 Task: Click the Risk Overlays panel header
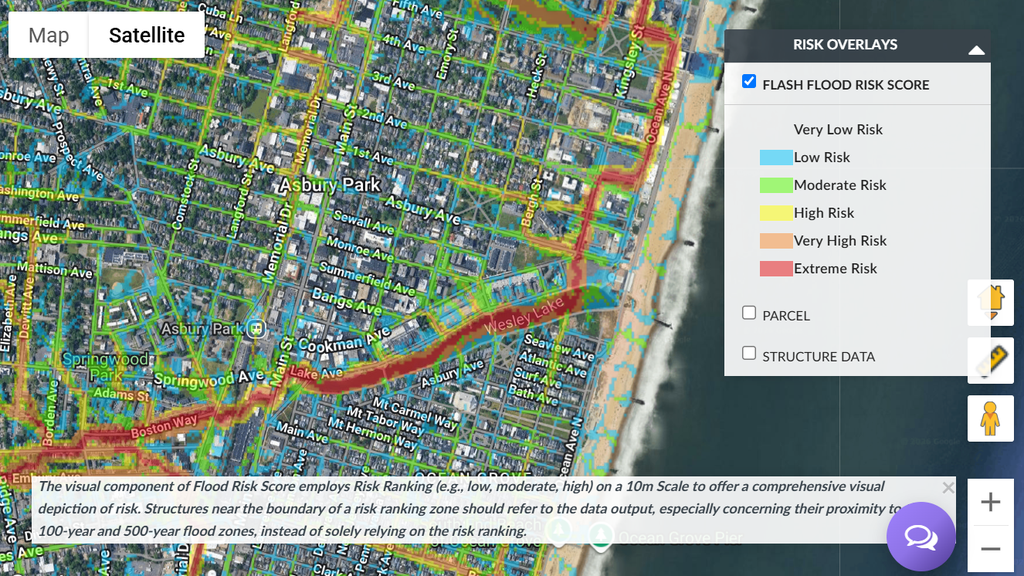pos(857,45)
